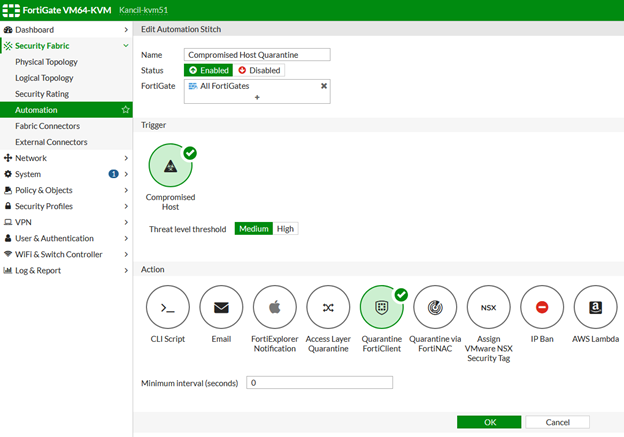The height and width of the screenshot is (437, 624).
Task: Select the AWS Lambda action icon
Action: tap(596, 307)
